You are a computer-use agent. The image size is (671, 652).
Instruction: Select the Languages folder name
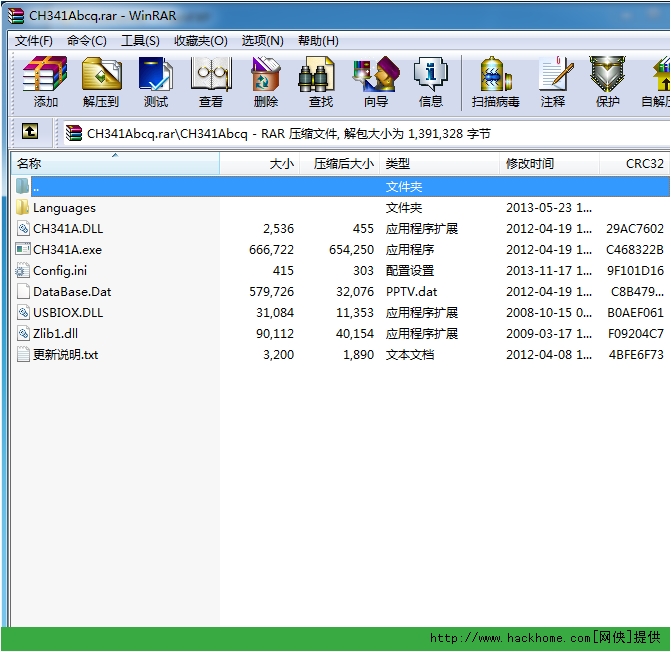(64, 208)
